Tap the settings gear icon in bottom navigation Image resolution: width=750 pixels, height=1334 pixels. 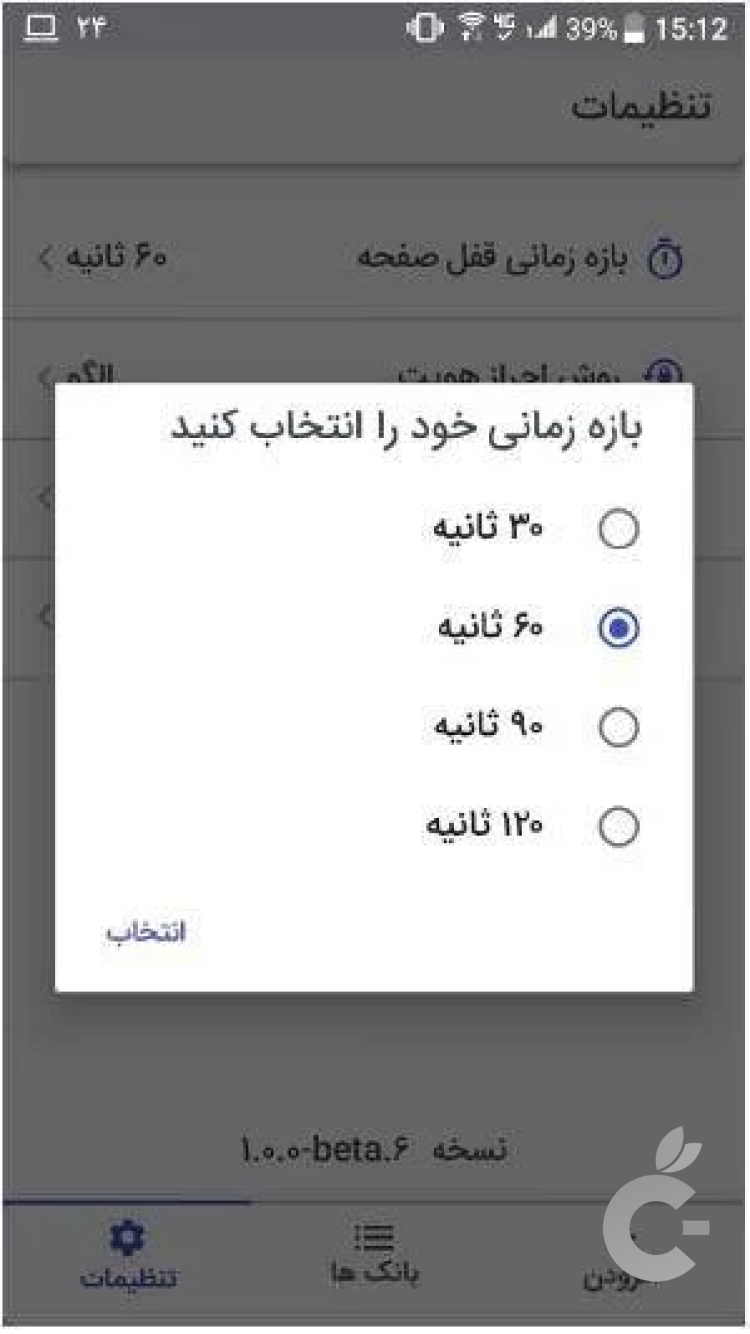[127, 1237]
